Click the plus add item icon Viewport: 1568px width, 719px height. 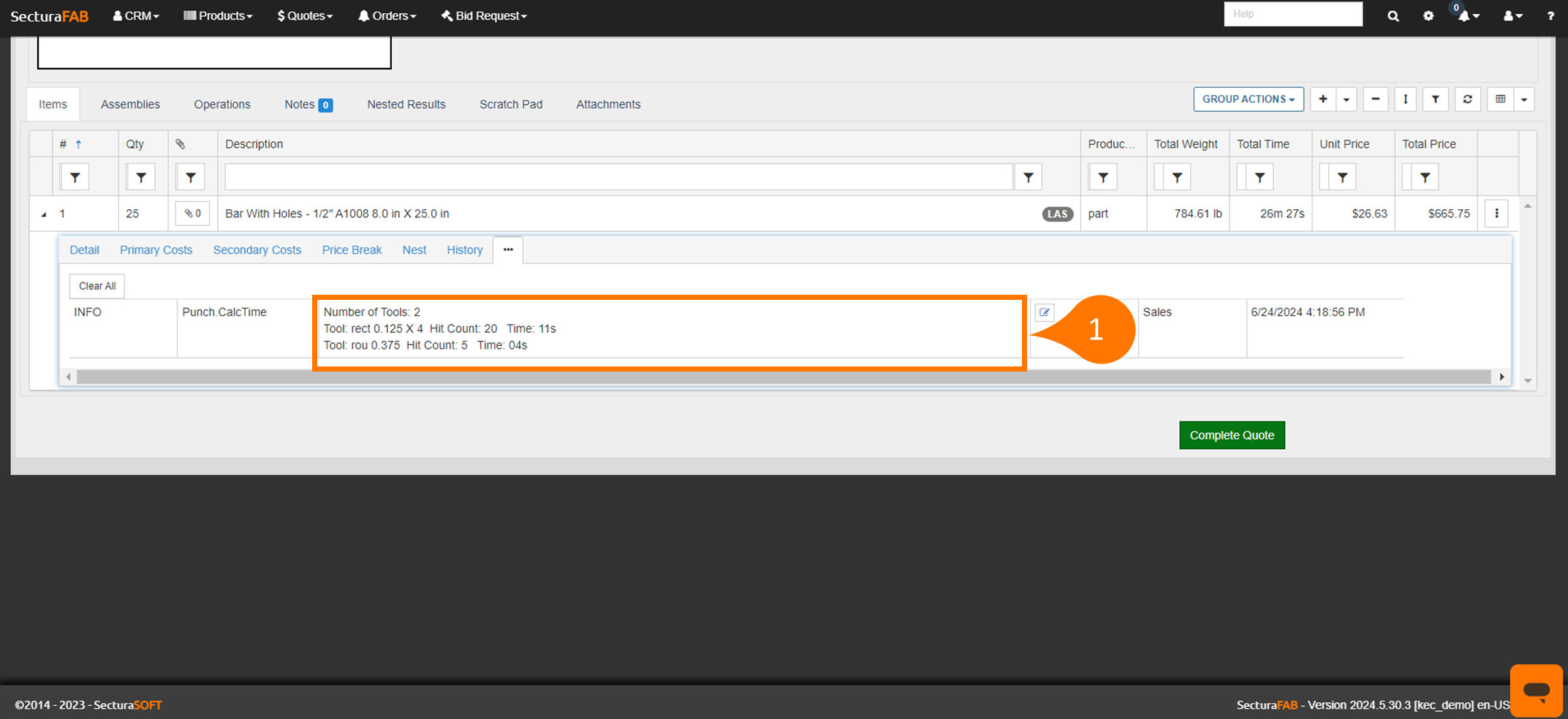click(1322, 99)
